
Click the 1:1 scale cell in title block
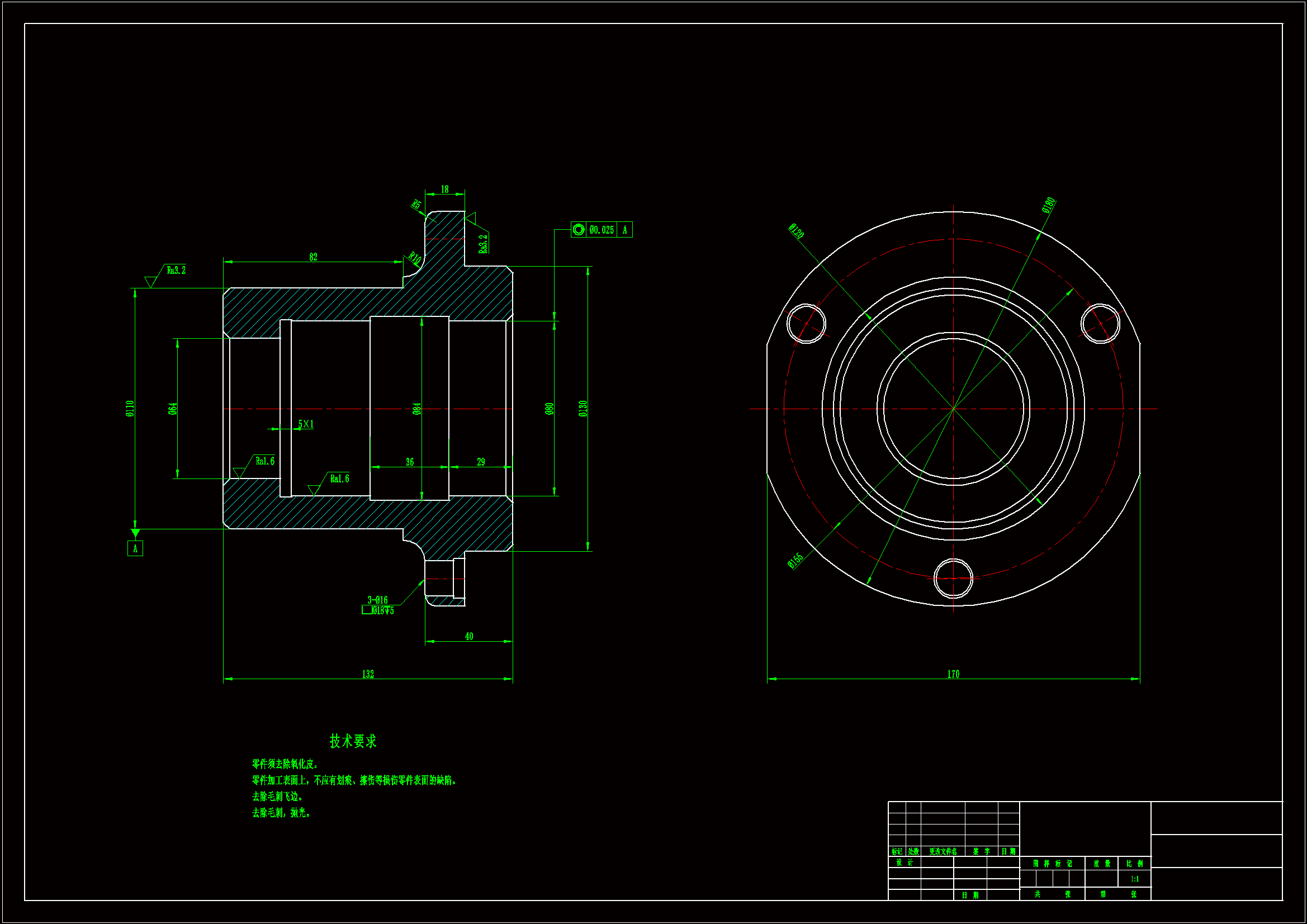(1134, 879)
